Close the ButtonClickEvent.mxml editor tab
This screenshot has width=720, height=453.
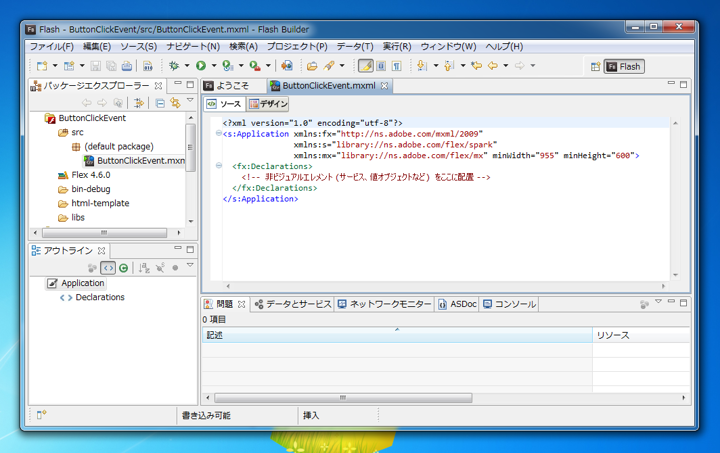tap(384, 86)
